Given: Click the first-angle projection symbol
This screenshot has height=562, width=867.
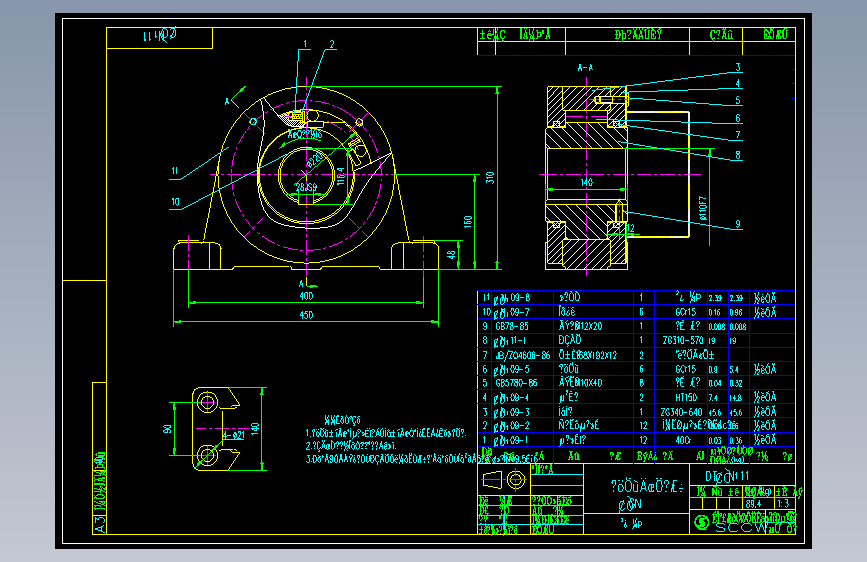Looking at the screenshot, I should tap(504, 480).
